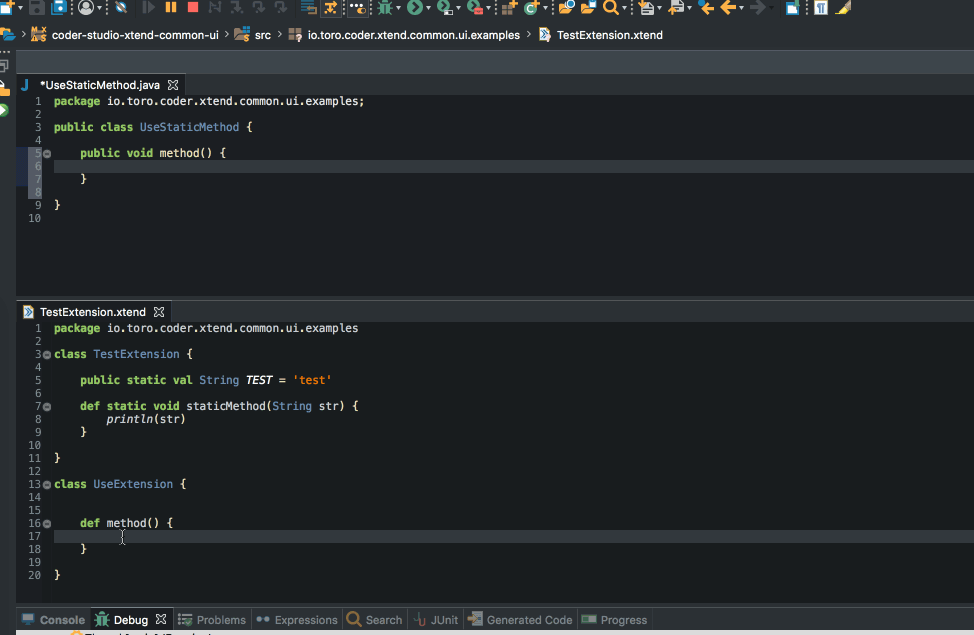Collapse the TestExtension class fold marker
Screen dimensions: 974x635
[x=46, y=354]
